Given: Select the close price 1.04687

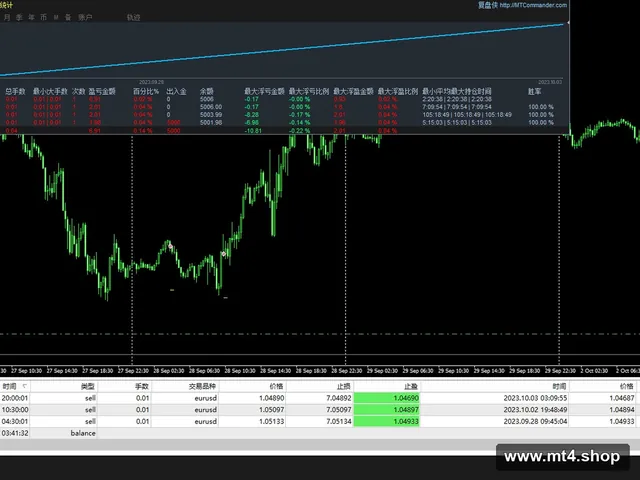Looking at the screenshot, I should (x=622, y=398).
